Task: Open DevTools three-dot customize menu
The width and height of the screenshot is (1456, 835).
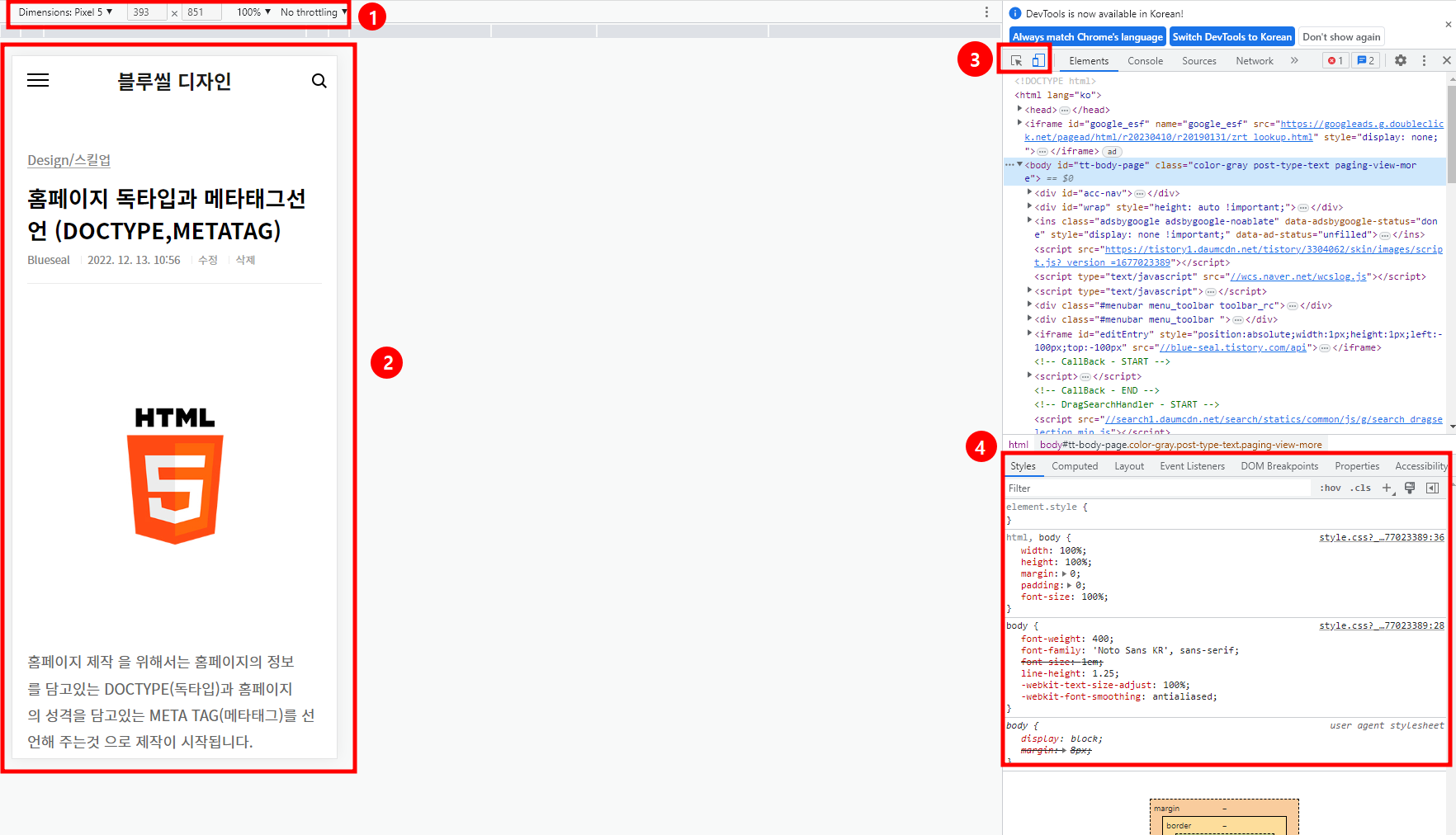Action: coord(1424,60)
